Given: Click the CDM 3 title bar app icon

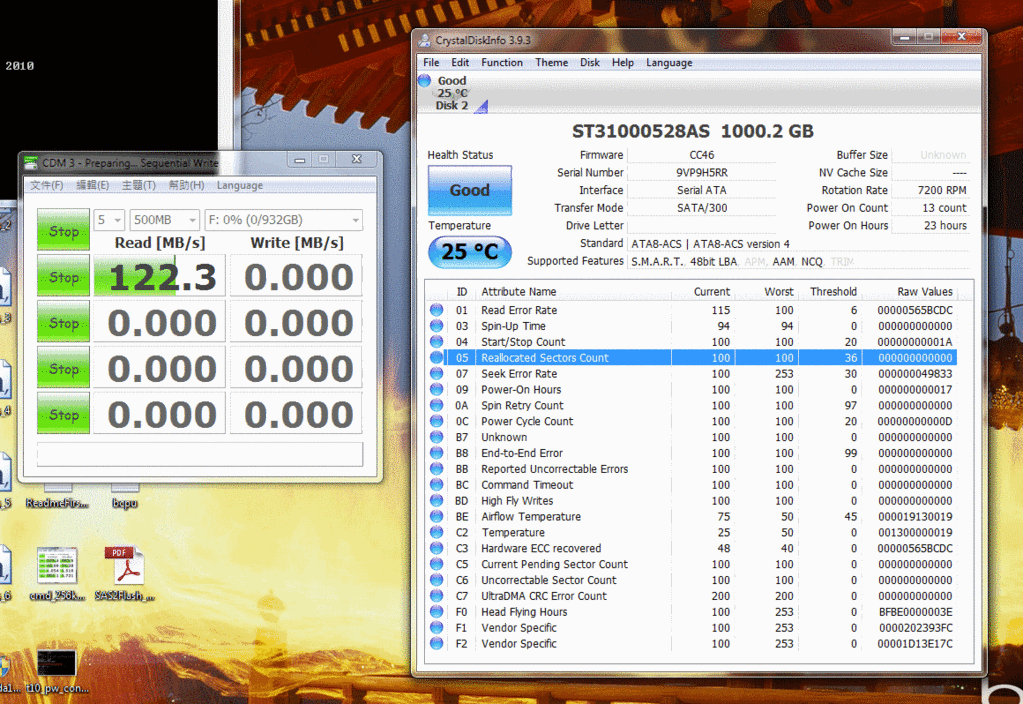Looking at the screenshot, I should (x=30, y=162).
